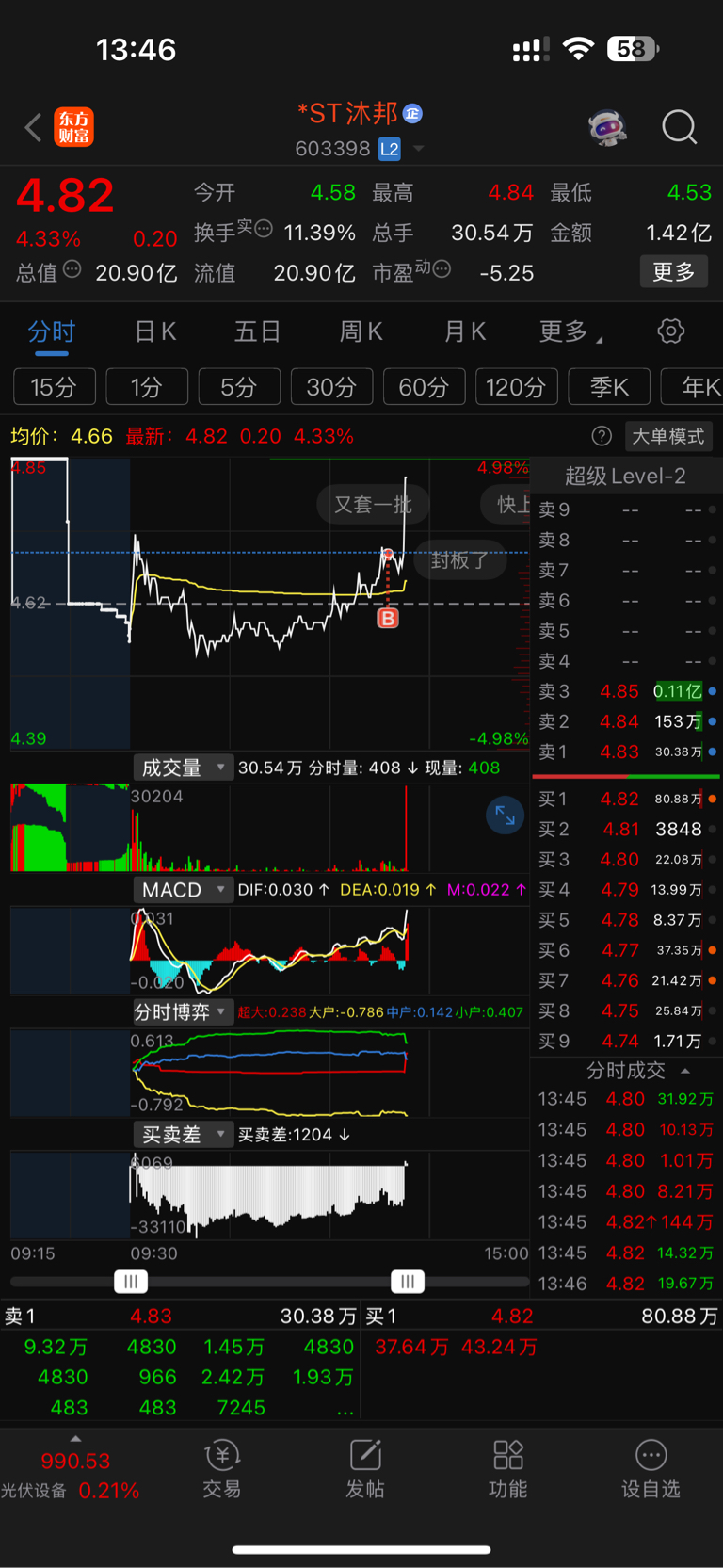Select the 120分 period button
The width and height of the screenshot is (723, 1568).
(516, 387)
